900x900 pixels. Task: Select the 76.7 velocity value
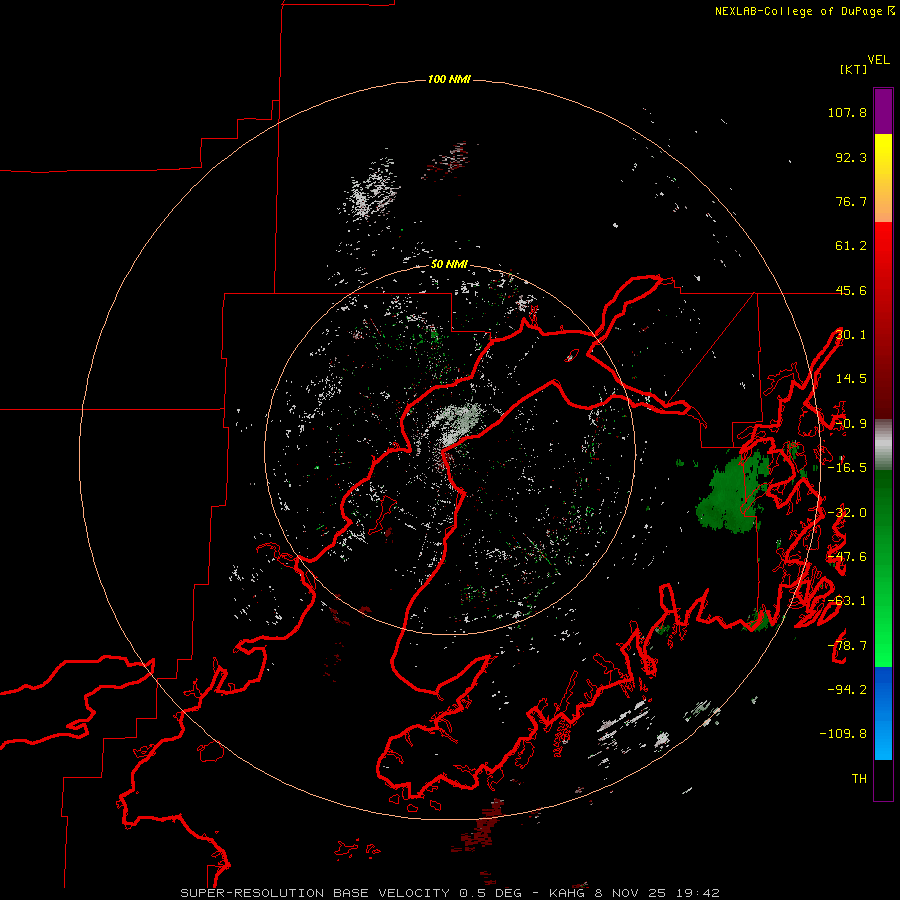point(851,201)
